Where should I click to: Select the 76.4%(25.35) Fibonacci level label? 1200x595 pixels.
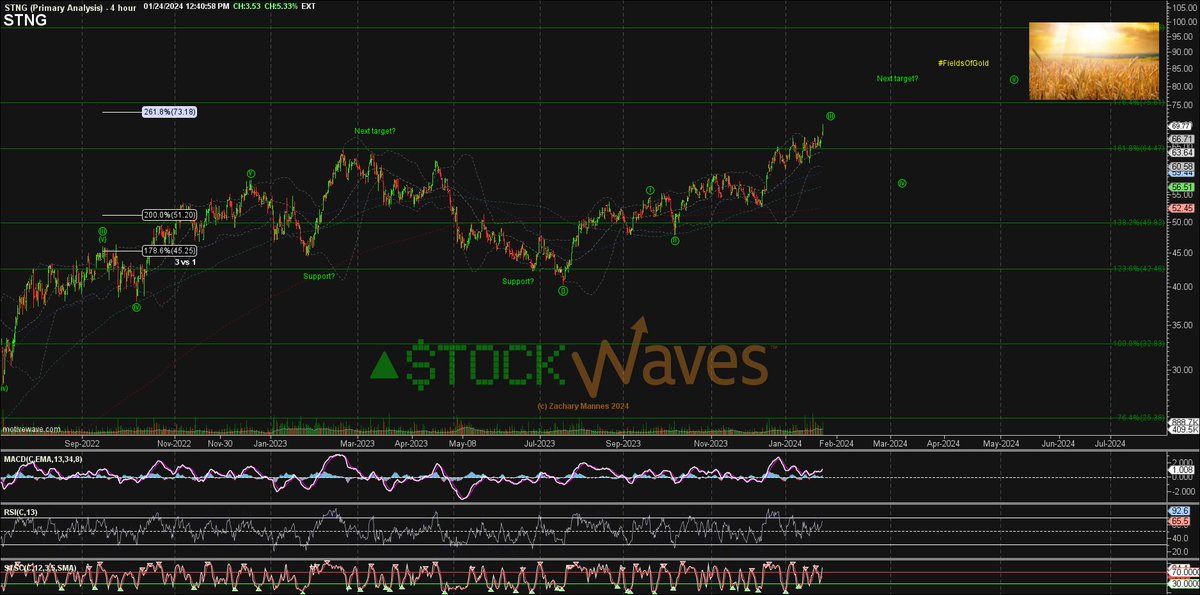tap(1139, 417)
